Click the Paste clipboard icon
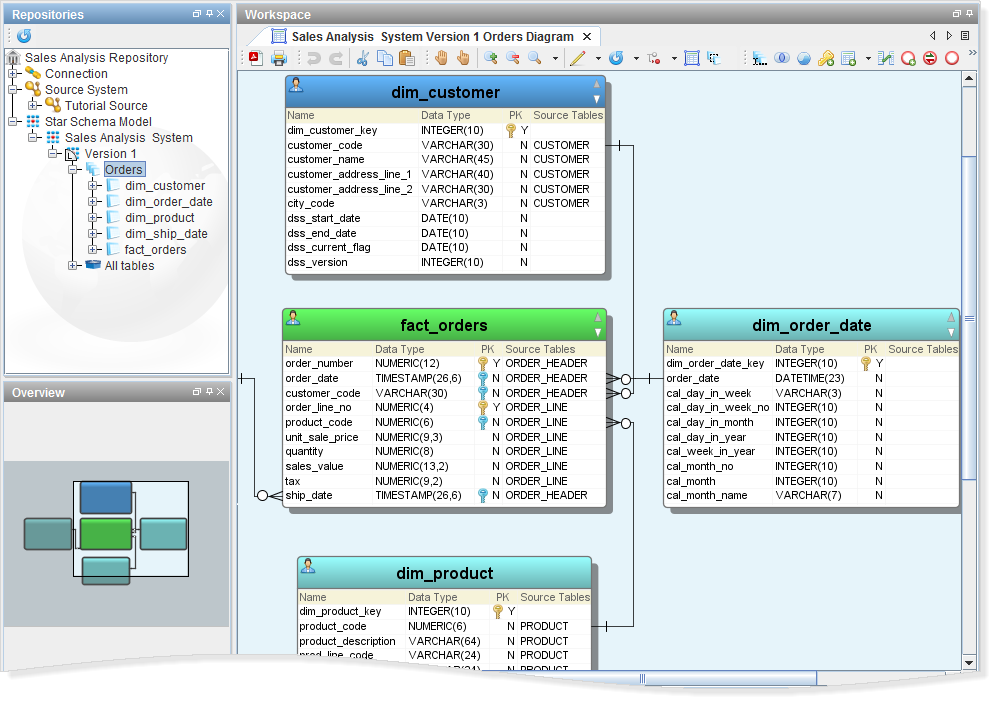This screenshot has height=705, width=996. tap(406, 59)
